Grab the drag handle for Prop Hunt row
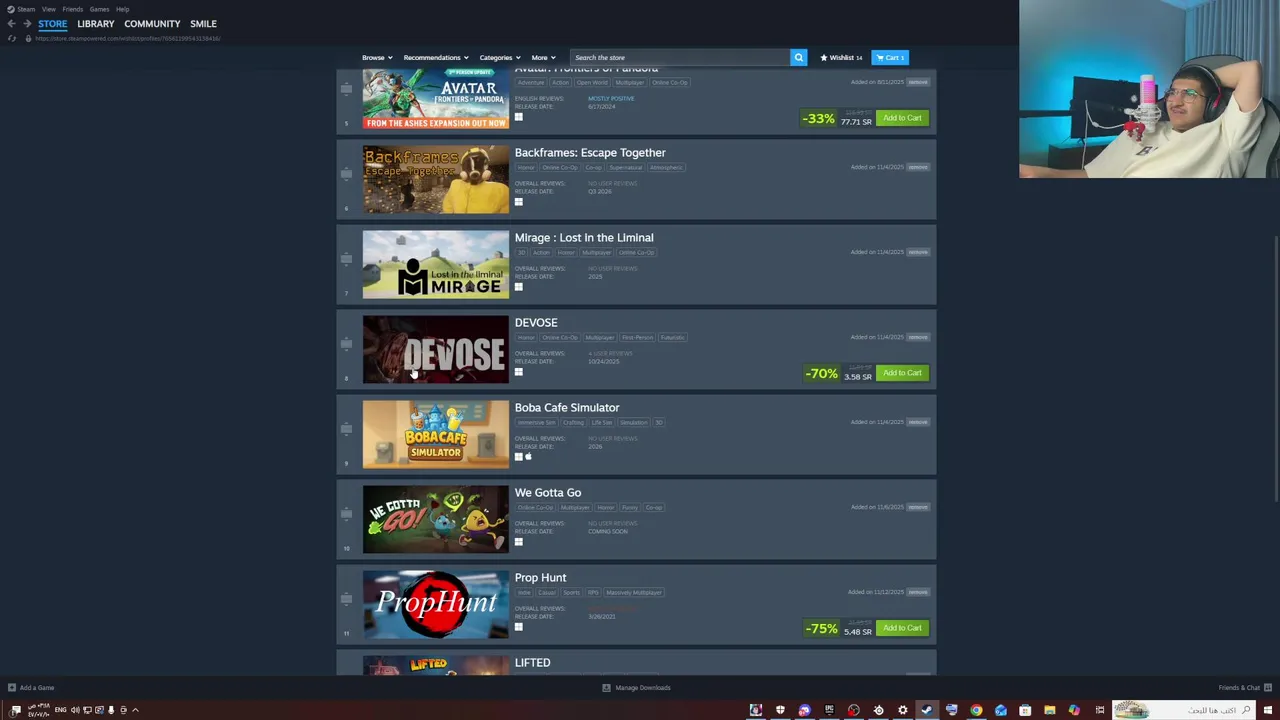The width and height of the screenshot is (1280, 720). [346, 599]
